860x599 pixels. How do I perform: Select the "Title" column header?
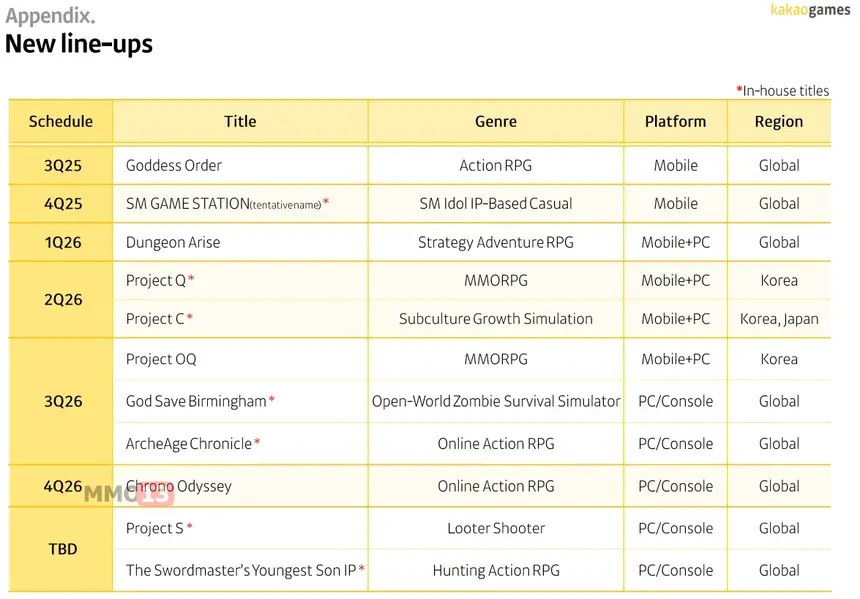pos(240,121)
